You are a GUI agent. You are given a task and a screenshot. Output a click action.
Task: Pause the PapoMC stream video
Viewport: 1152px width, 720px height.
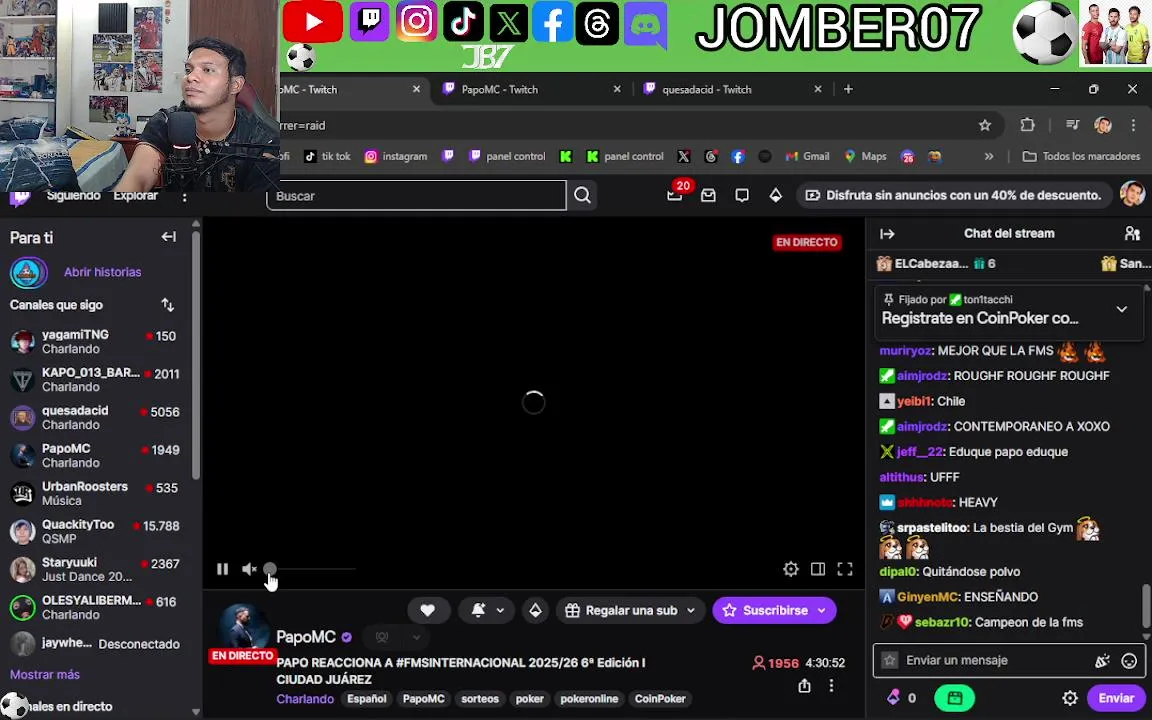point(223,569)
